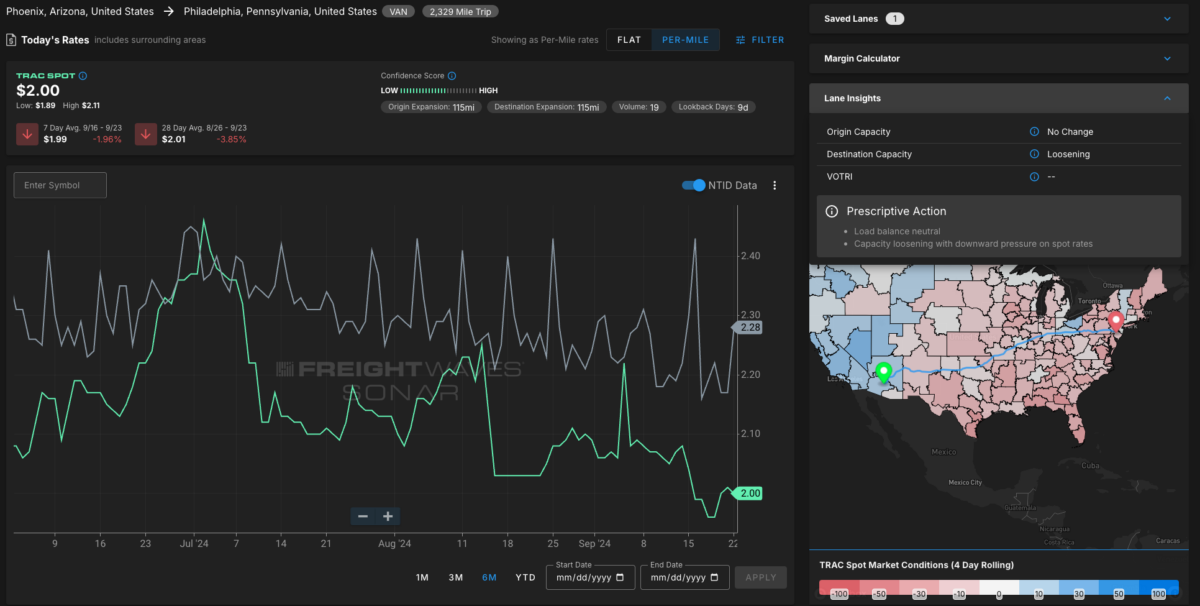
Task: Select the YTD time range
Action: coord(525,578)
